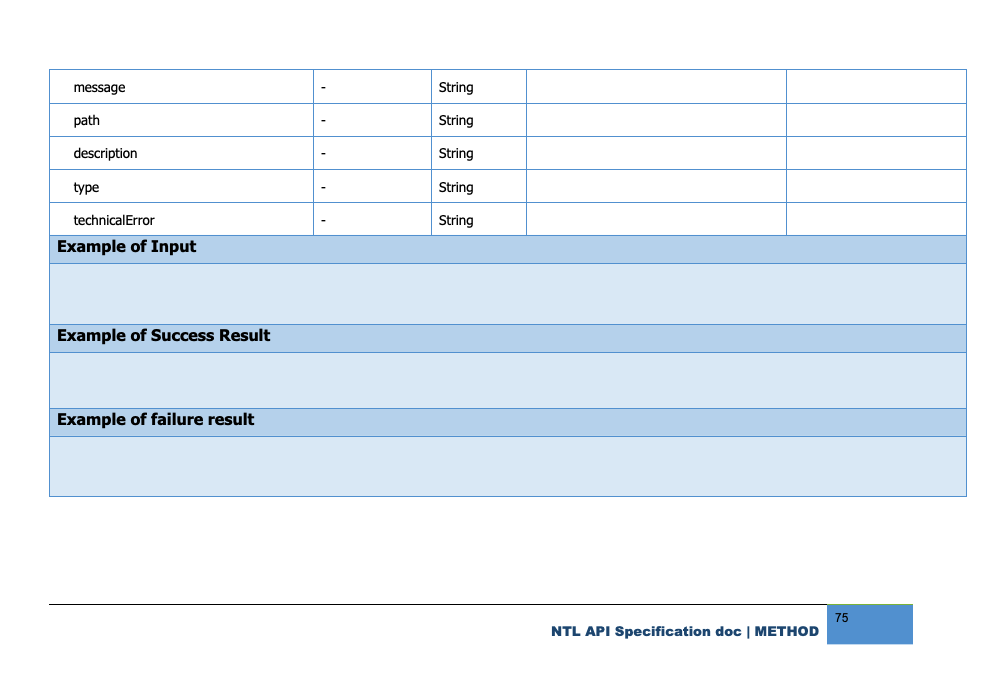Select the 'type' field name cell

click(86, 188)
